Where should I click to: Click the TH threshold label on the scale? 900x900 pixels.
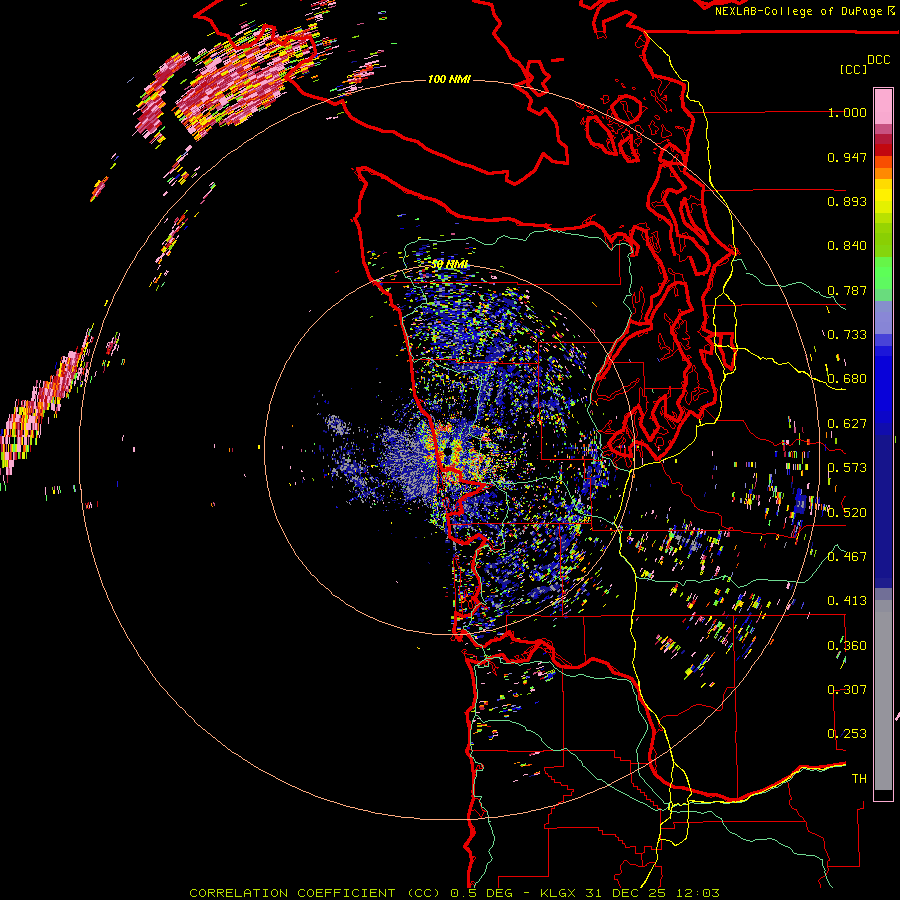coord(859,779)
